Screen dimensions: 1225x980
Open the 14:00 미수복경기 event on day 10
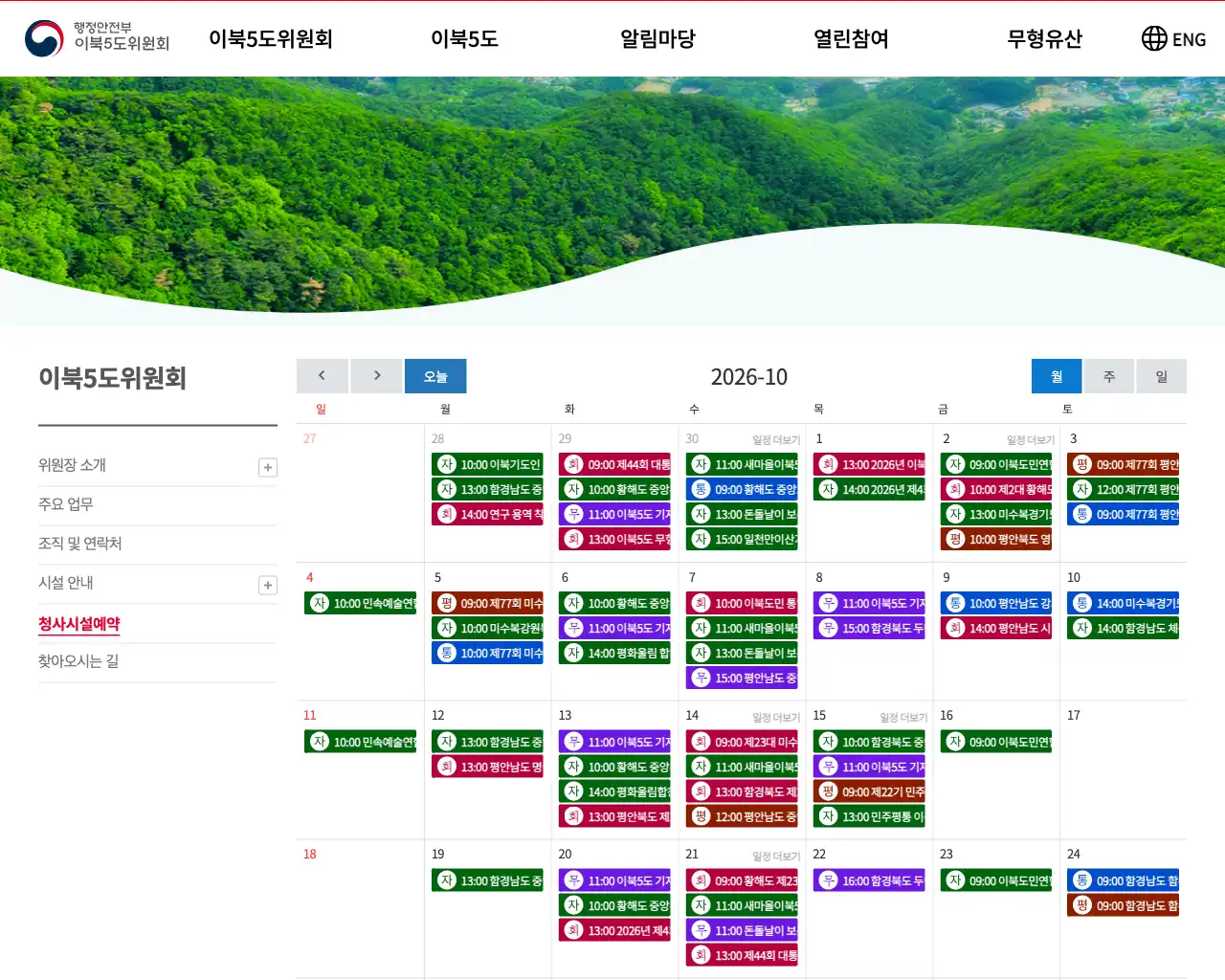[1123, 603]
